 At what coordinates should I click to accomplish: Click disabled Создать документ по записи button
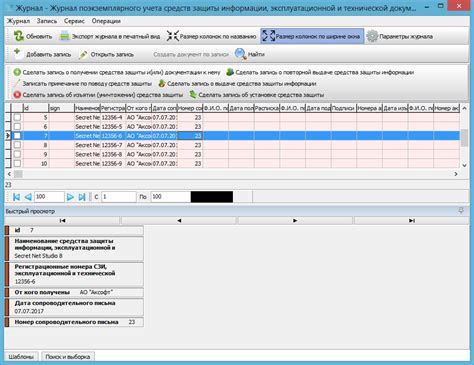191,54
